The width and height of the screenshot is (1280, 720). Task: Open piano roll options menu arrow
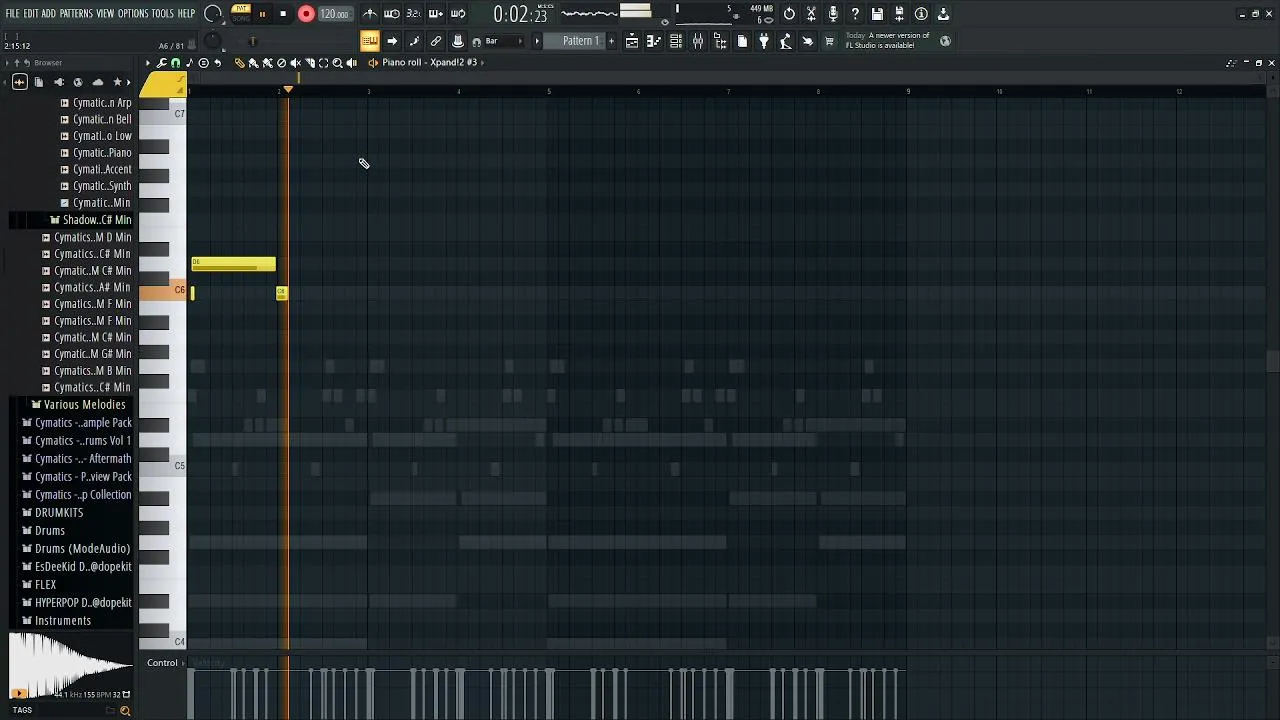point(148,62)
